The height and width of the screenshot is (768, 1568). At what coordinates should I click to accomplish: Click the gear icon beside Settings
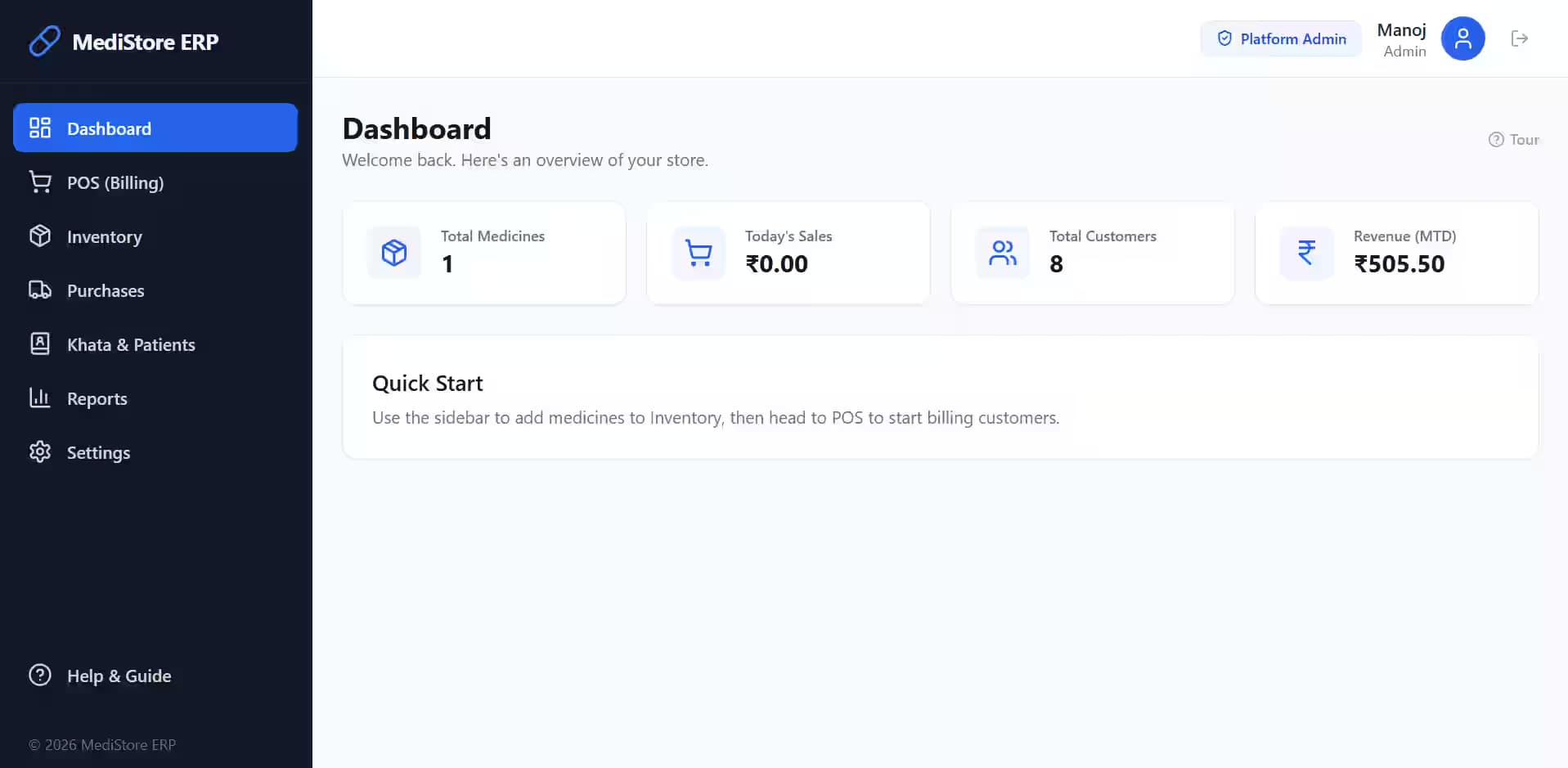[40, 451]
